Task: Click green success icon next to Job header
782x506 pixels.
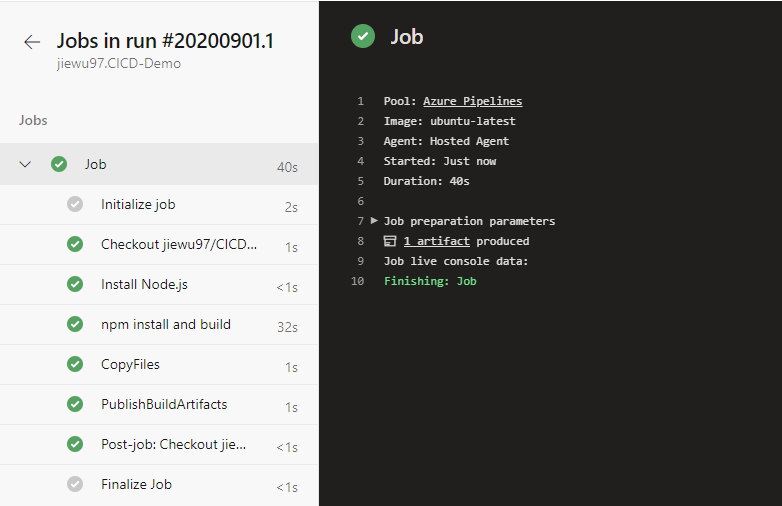Action: (363, 36)
